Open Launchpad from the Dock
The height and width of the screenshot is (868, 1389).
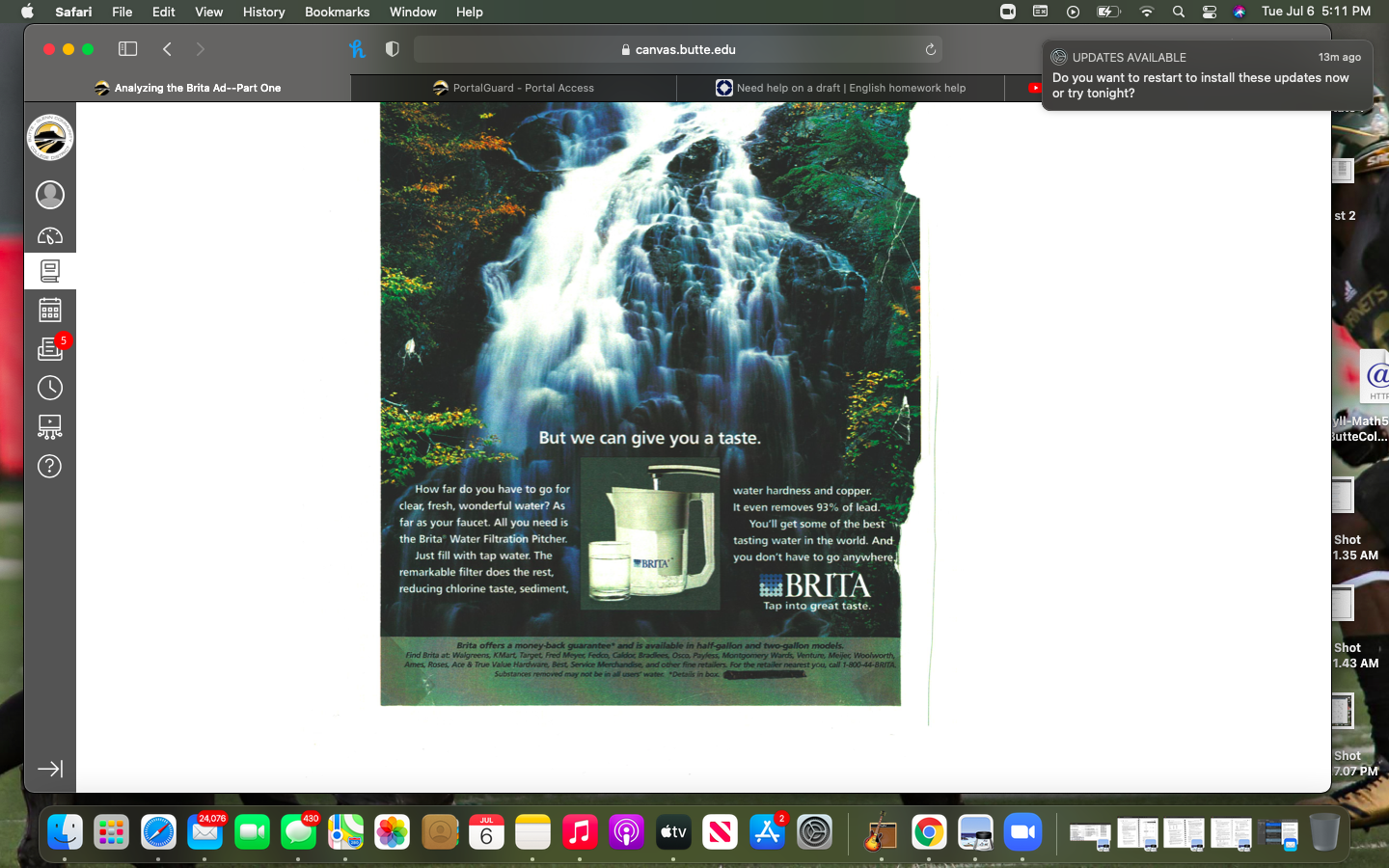(112, 831)
